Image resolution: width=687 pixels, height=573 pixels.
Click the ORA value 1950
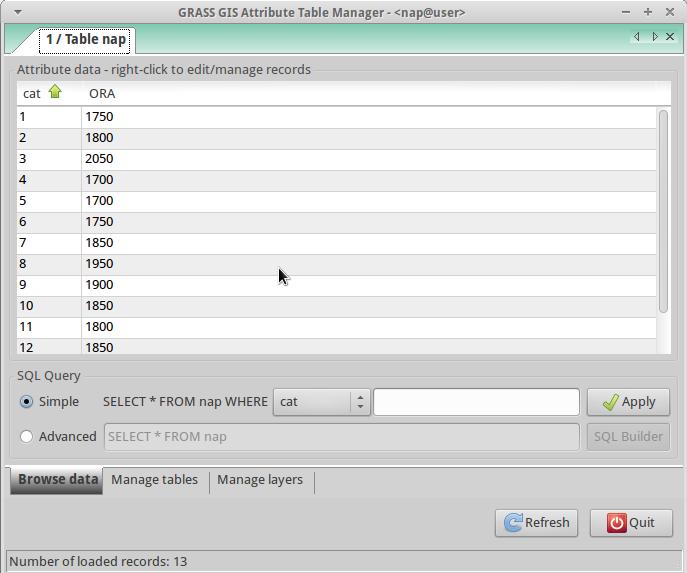point(99,264)
